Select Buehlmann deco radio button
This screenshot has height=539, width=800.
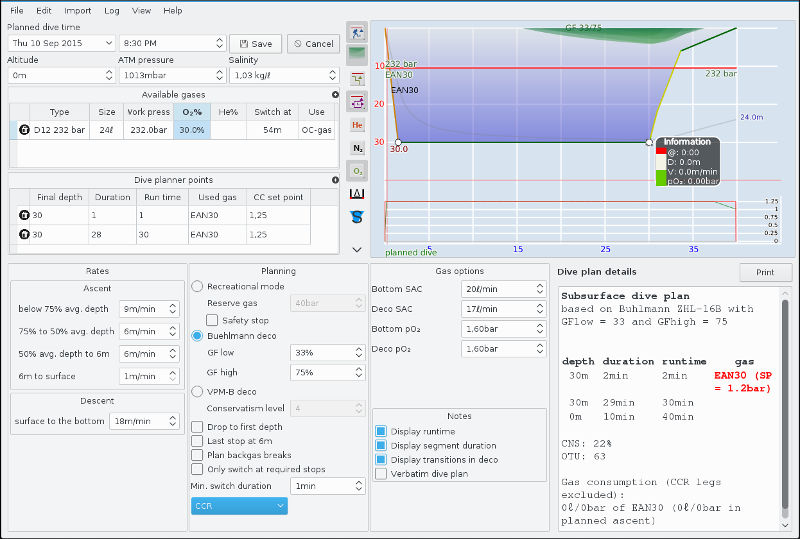coord(197,336)
